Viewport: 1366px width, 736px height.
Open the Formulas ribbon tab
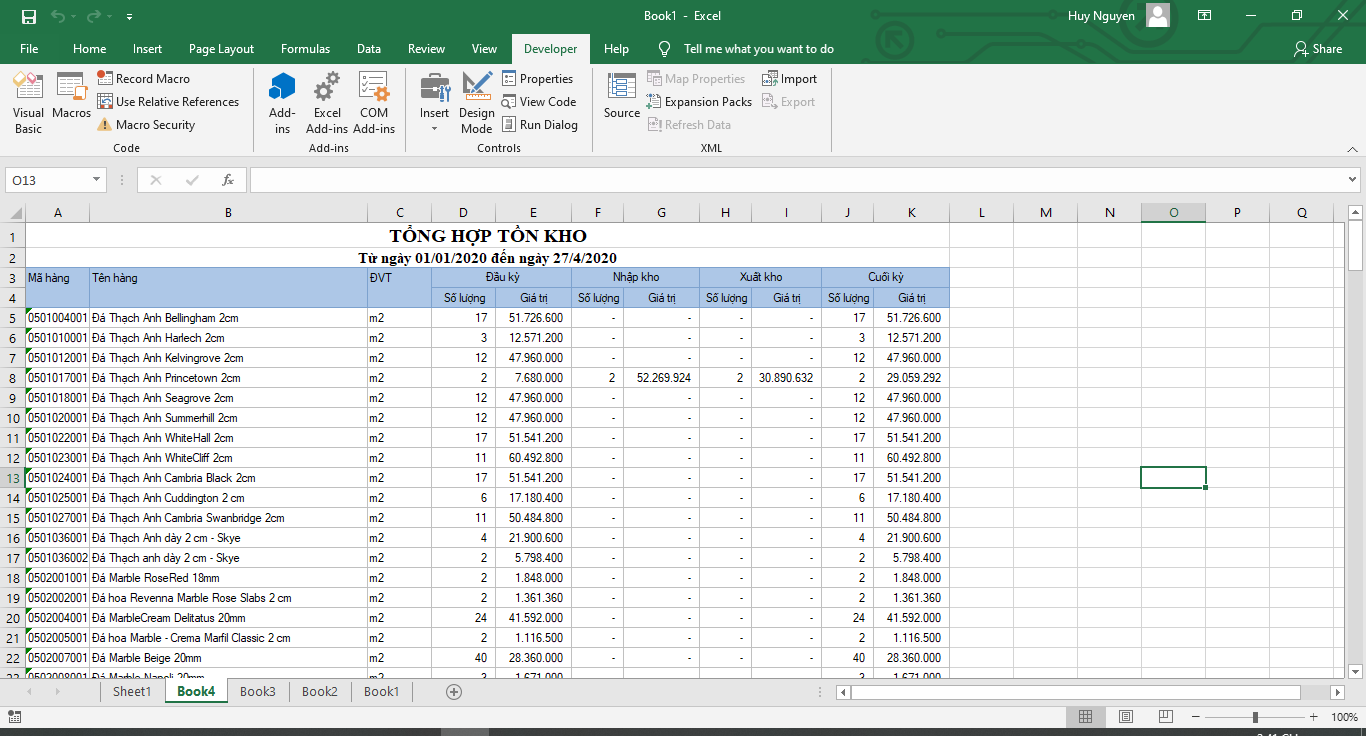[305, 49]
